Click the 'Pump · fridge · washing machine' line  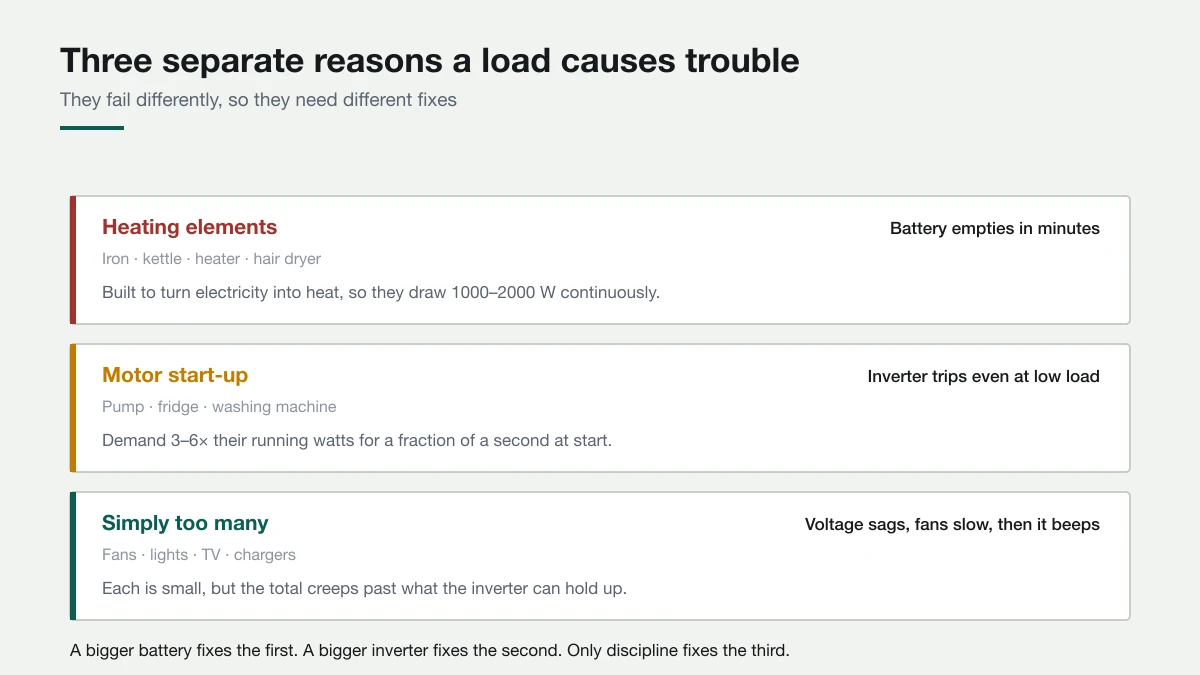pyautogui.click(x=219, y=407)
